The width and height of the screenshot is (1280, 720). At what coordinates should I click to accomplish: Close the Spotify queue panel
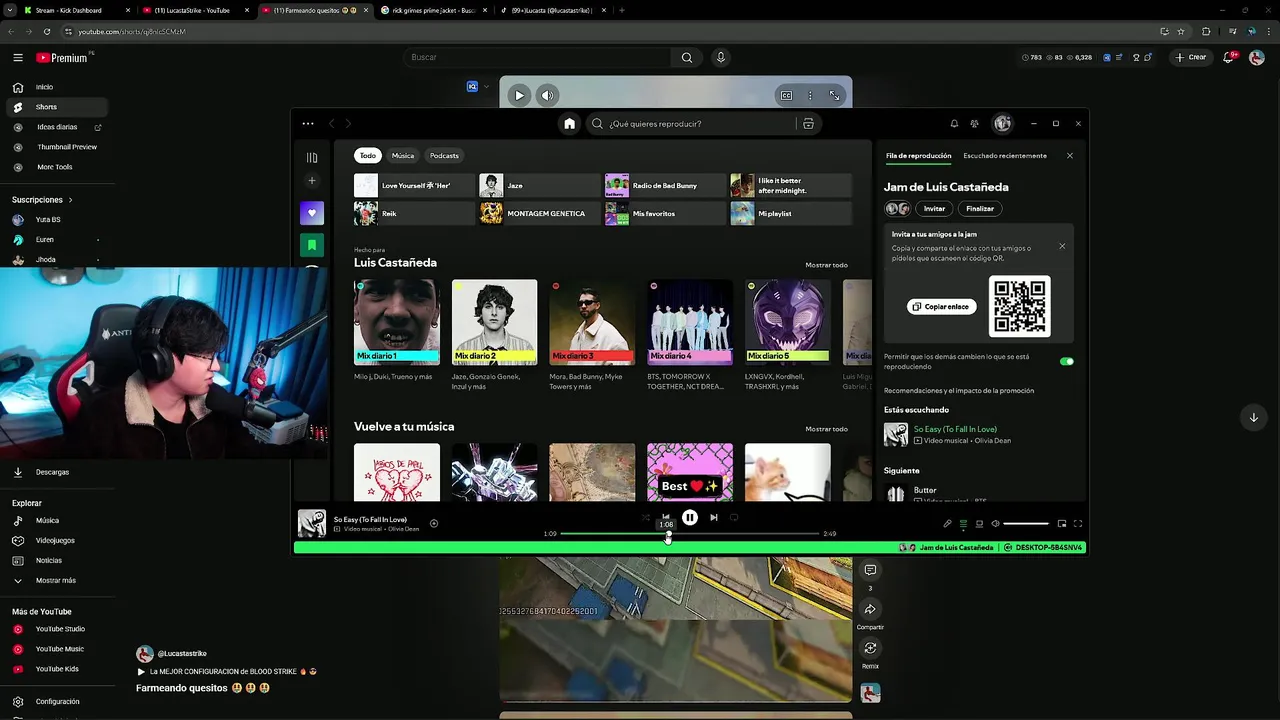pos(1070,156)
